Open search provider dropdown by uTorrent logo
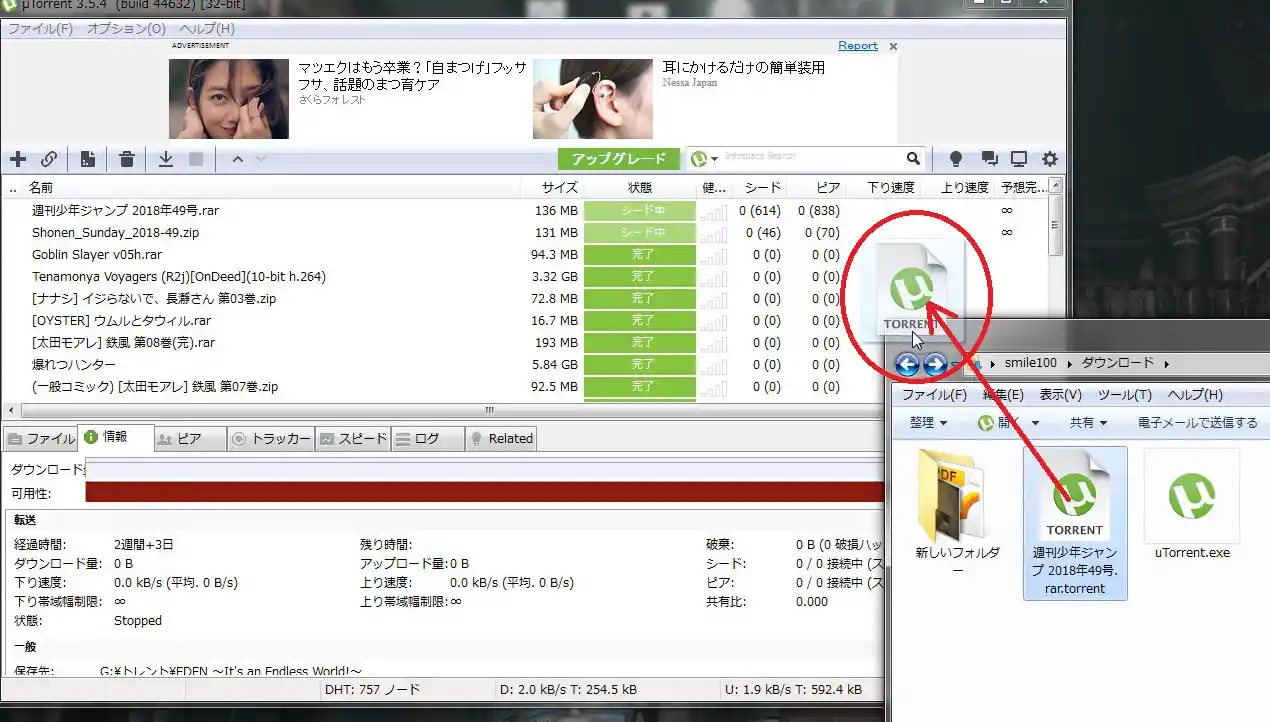Screen dimensions: 1270x722 point(704,159)
